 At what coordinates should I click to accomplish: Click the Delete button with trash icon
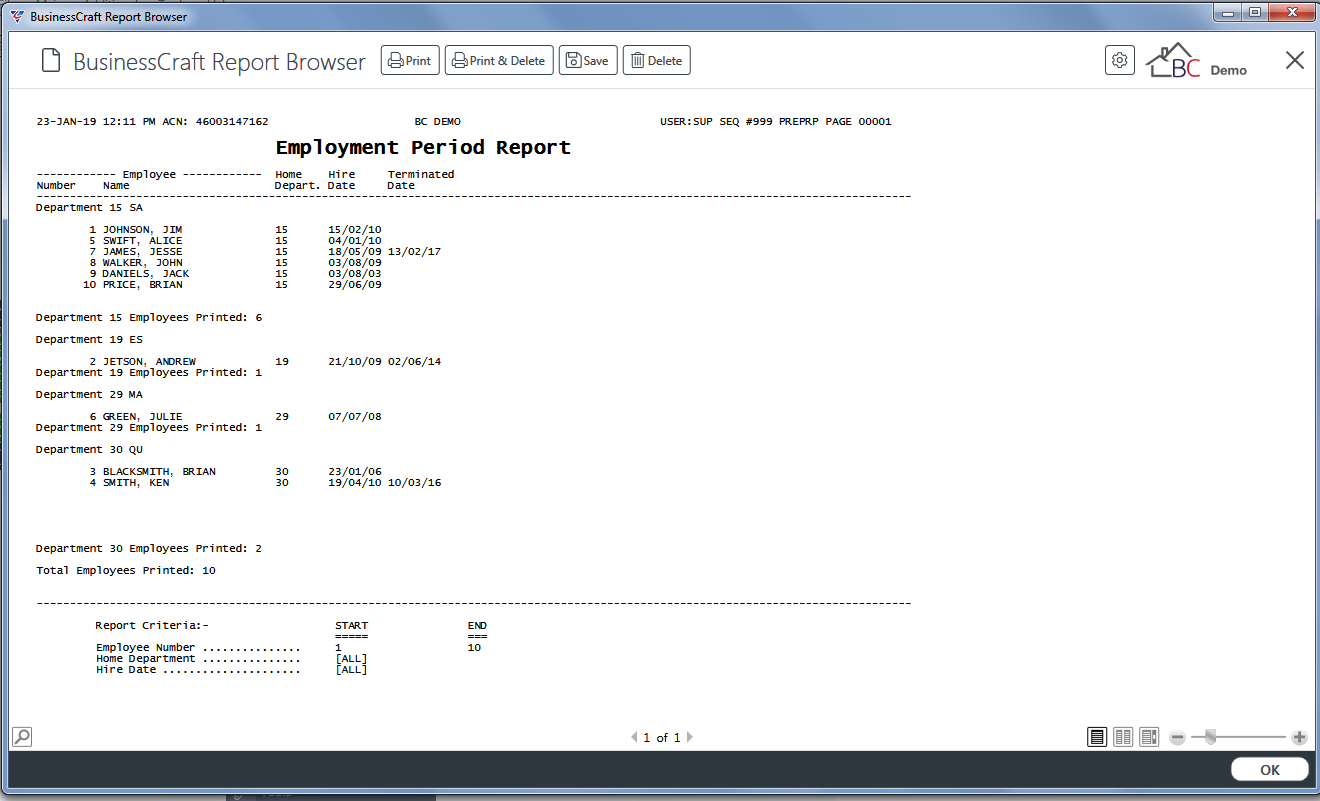tap(656, 61)
